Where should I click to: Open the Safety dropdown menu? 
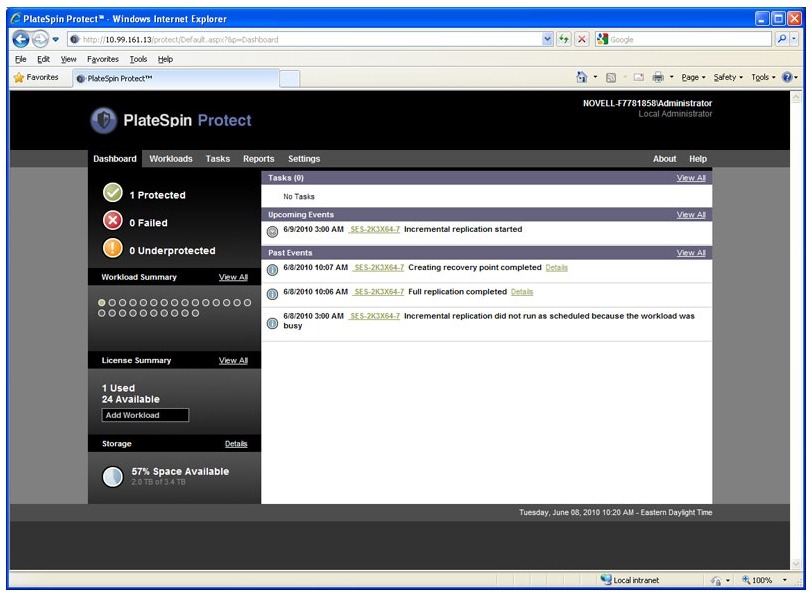coord(728,77)
